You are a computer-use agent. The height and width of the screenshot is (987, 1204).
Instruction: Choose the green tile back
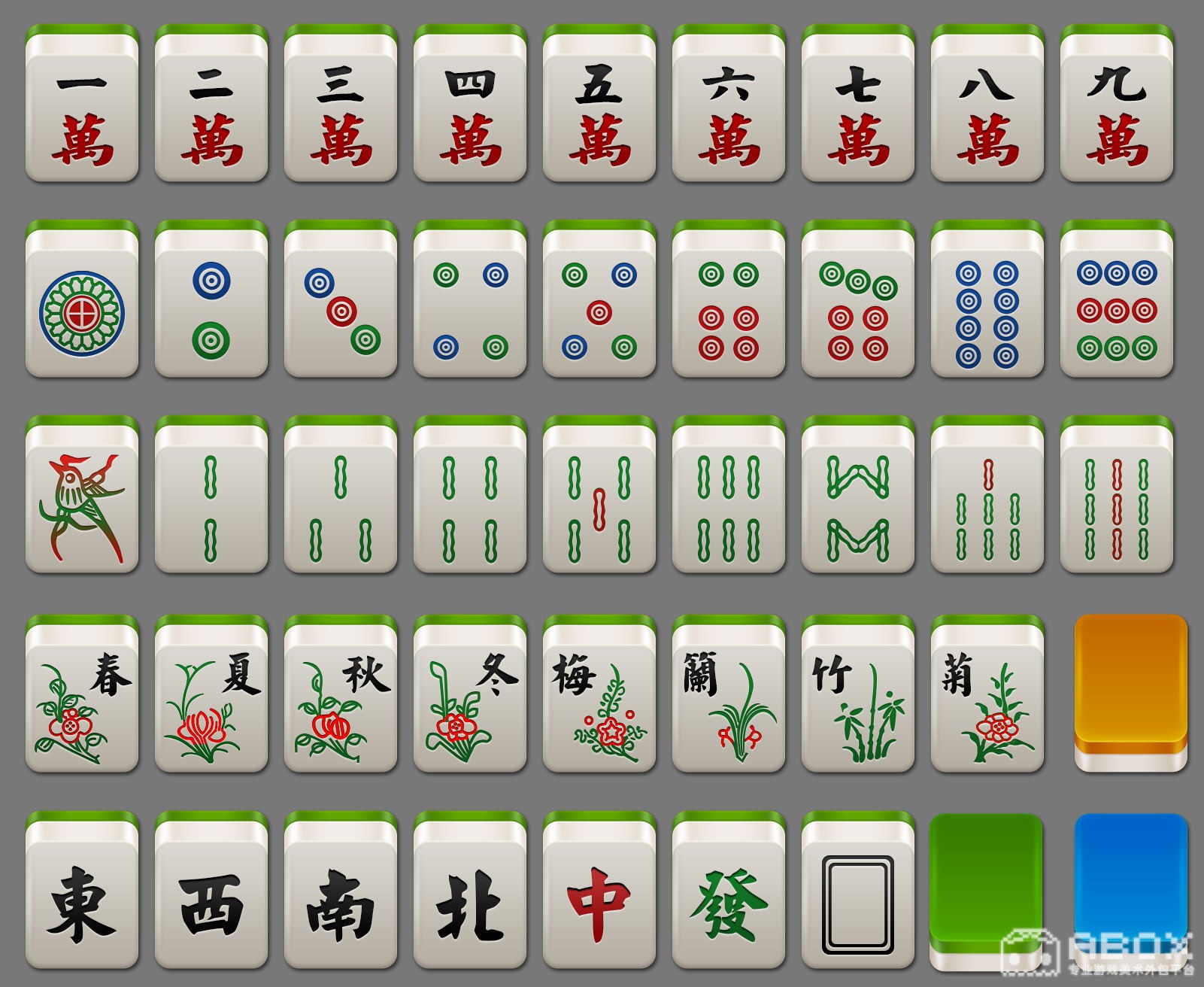987,891
